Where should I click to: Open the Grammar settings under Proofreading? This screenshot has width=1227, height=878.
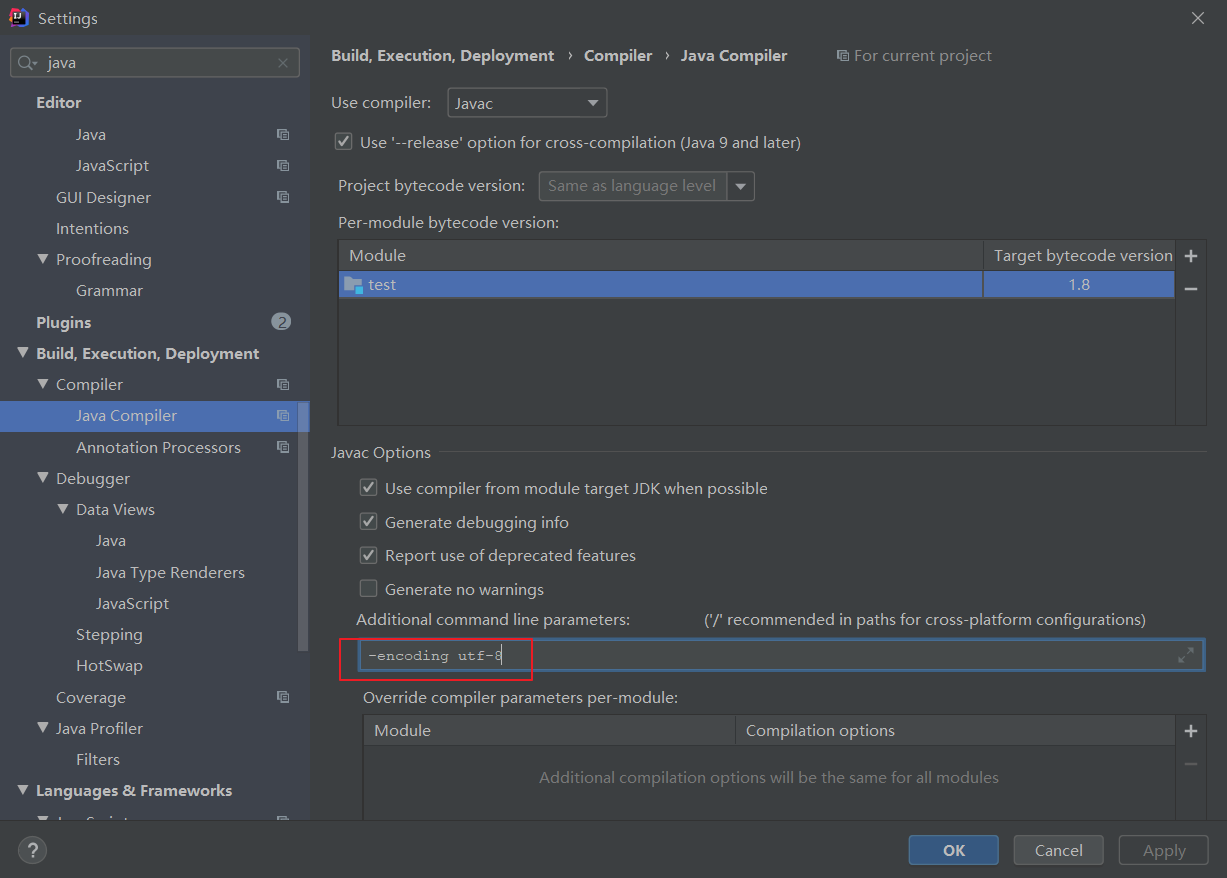pyautogui.click(x=109, y=290)
